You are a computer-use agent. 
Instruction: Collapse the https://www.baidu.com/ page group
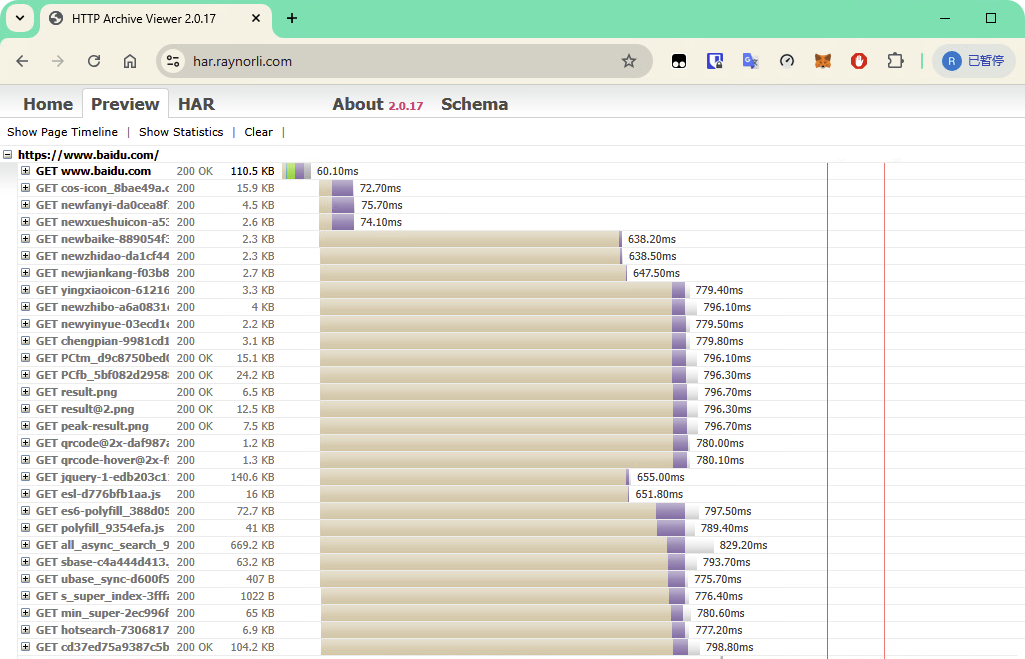[x=8, y=155]
